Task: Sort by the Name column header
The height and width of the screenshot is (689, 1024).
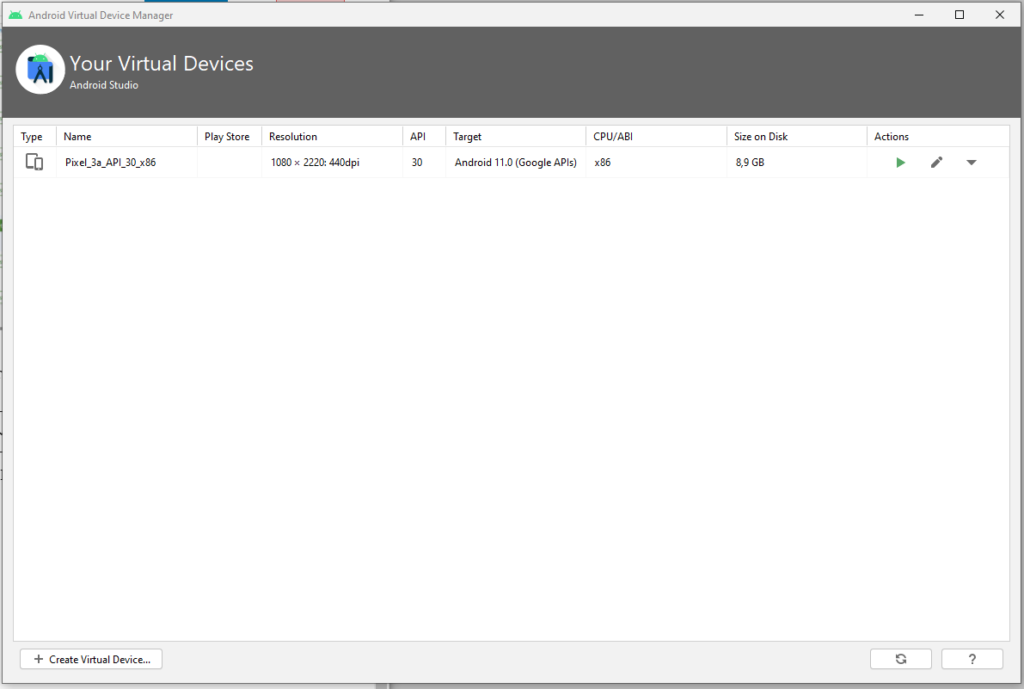Action: pos(127,136)
